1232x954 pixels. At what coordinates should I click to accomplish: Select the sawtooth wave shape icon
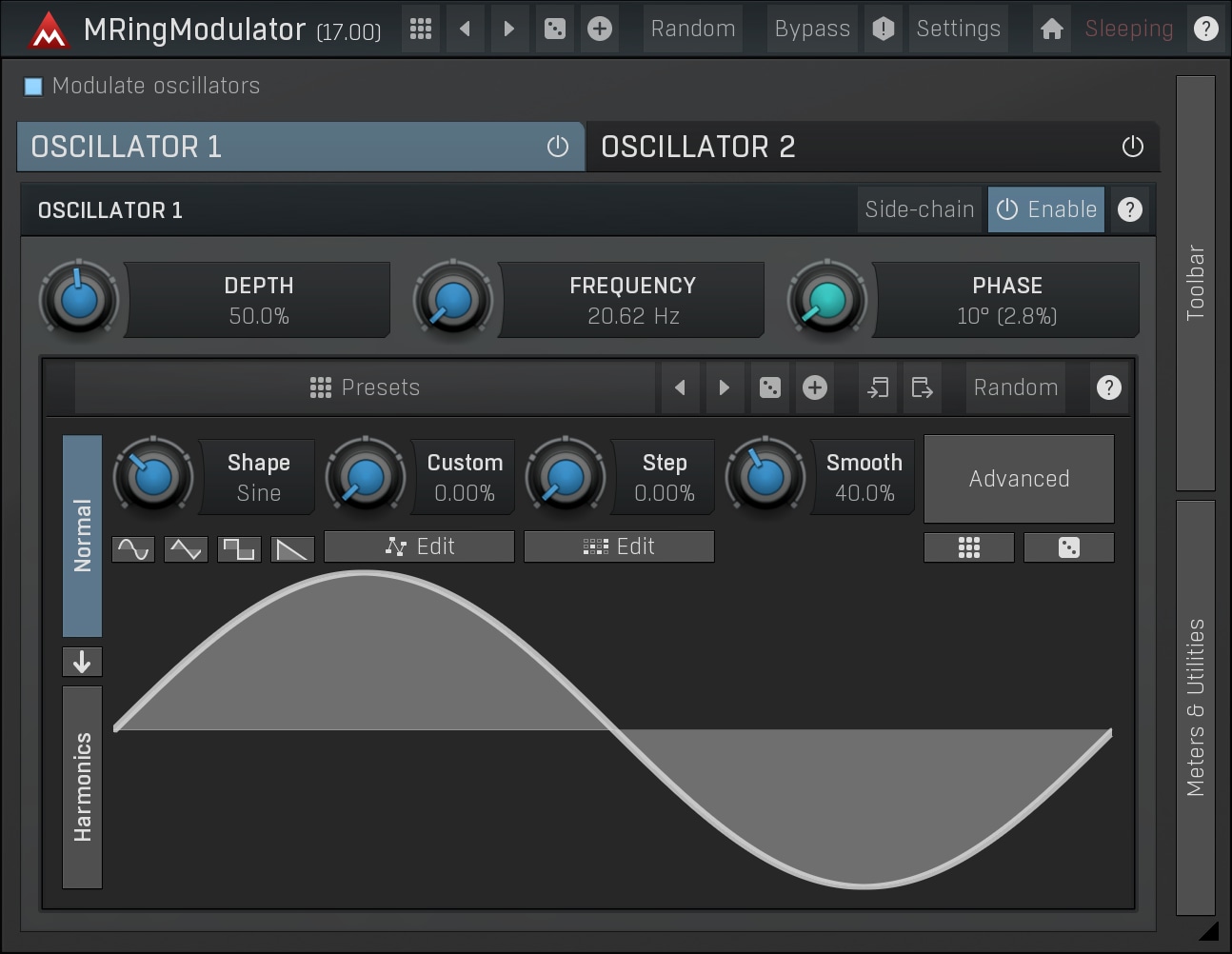(292, 548)
